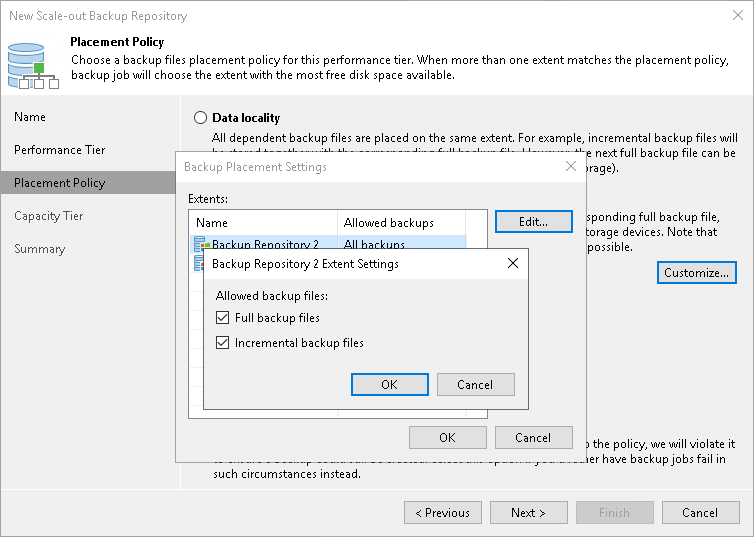Click the Edit... button for extents
Viewport: 754px width, 537px height.
(534, 221)
